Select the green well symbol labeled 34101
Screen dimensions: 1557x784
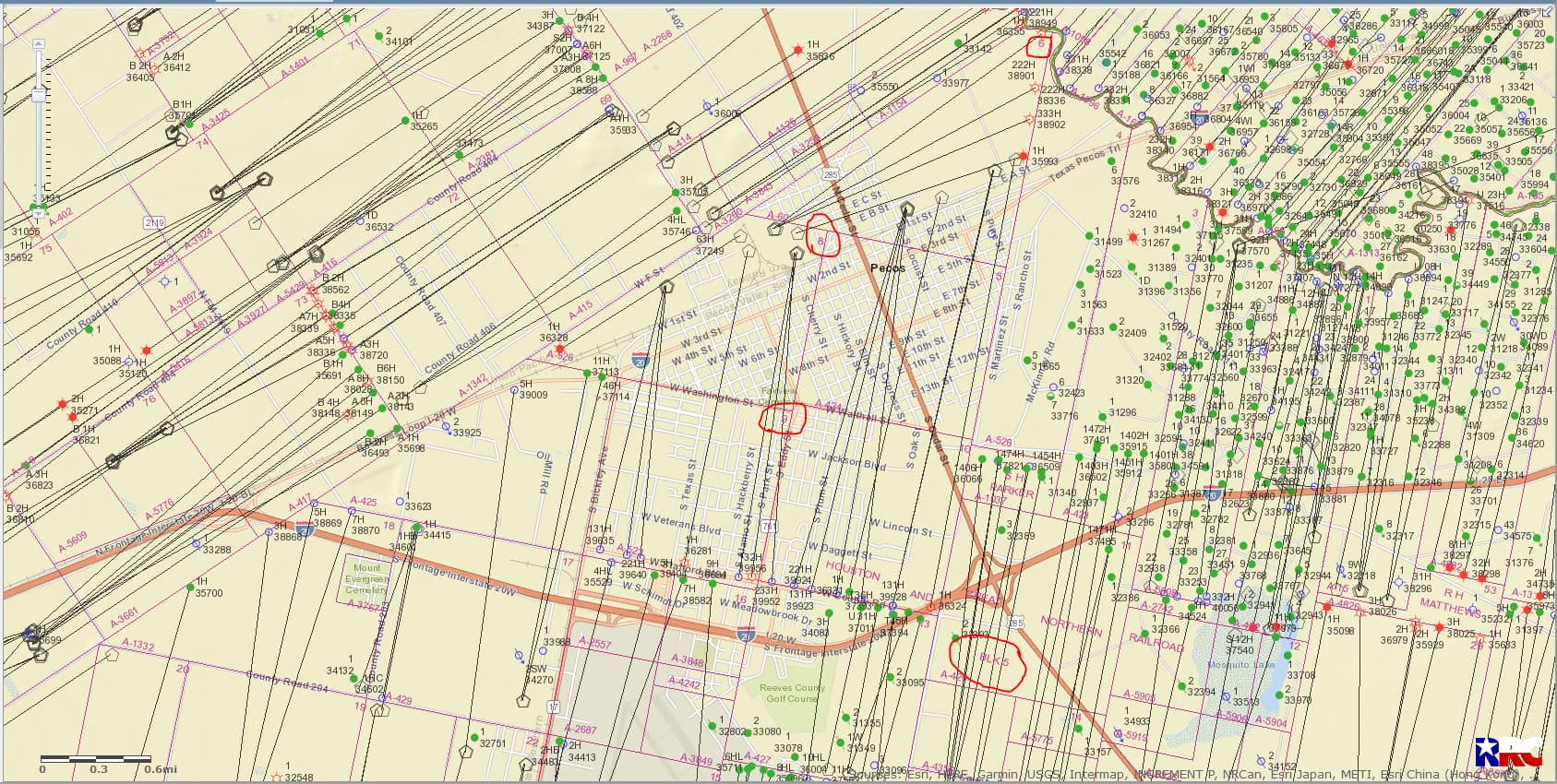coord(379,35)
